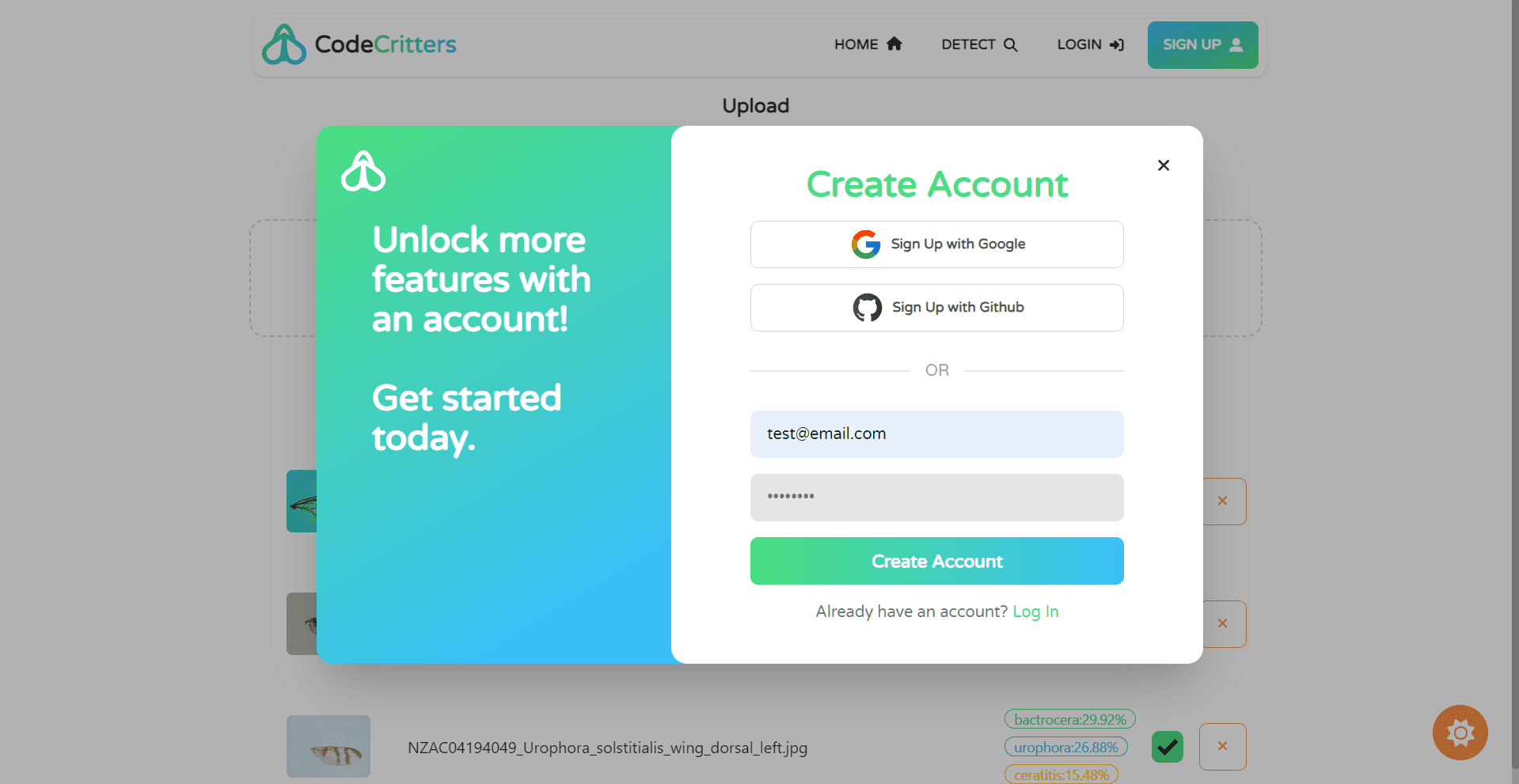The image size is (1519, 784).
Task: Focus the password input field
Action: point(936,498)
